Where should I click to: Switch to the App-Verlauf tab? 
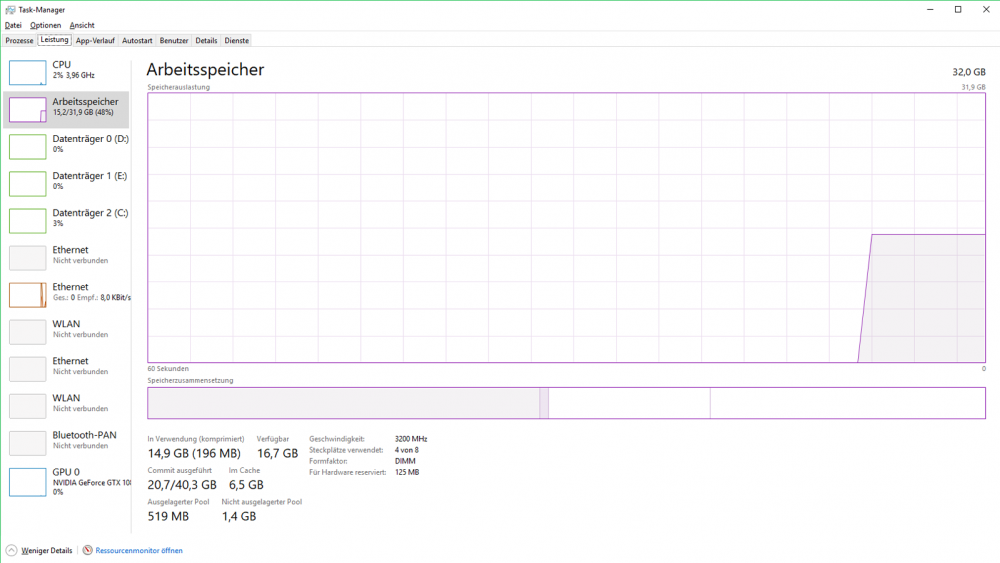(95, 41)
